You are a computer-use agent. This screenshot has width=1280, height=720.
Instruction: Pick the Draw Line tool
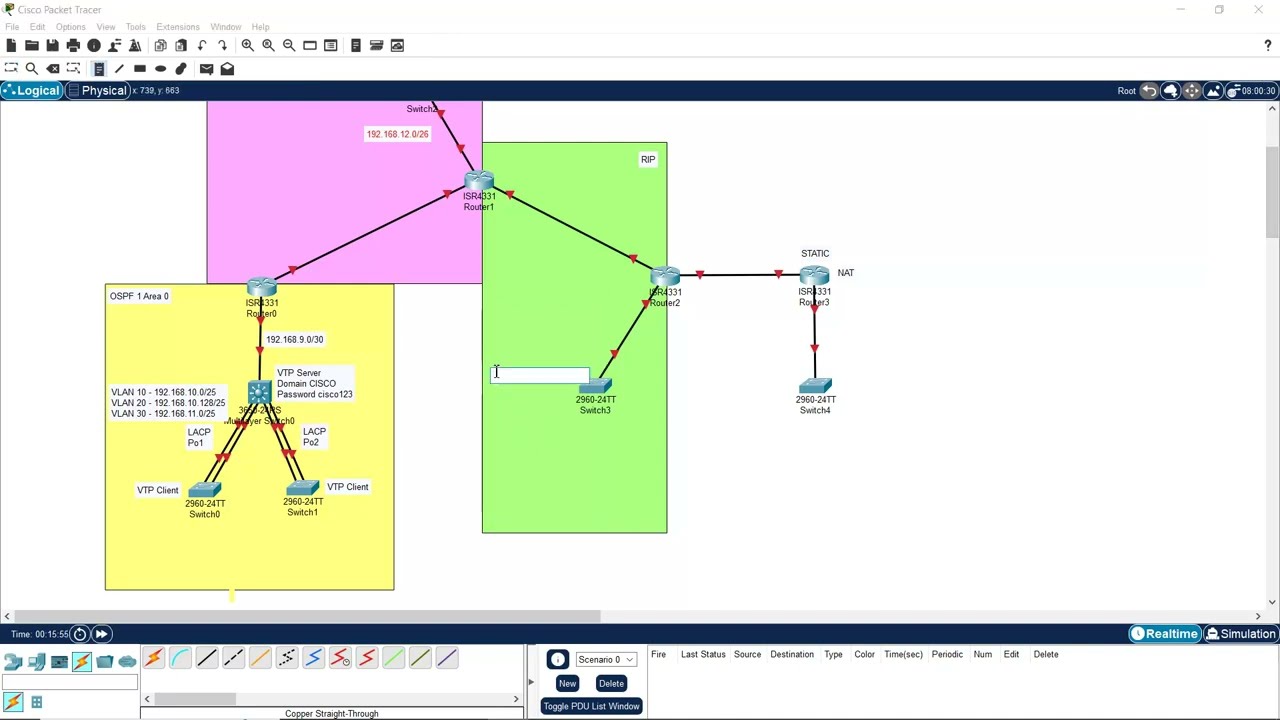[119, 68]
